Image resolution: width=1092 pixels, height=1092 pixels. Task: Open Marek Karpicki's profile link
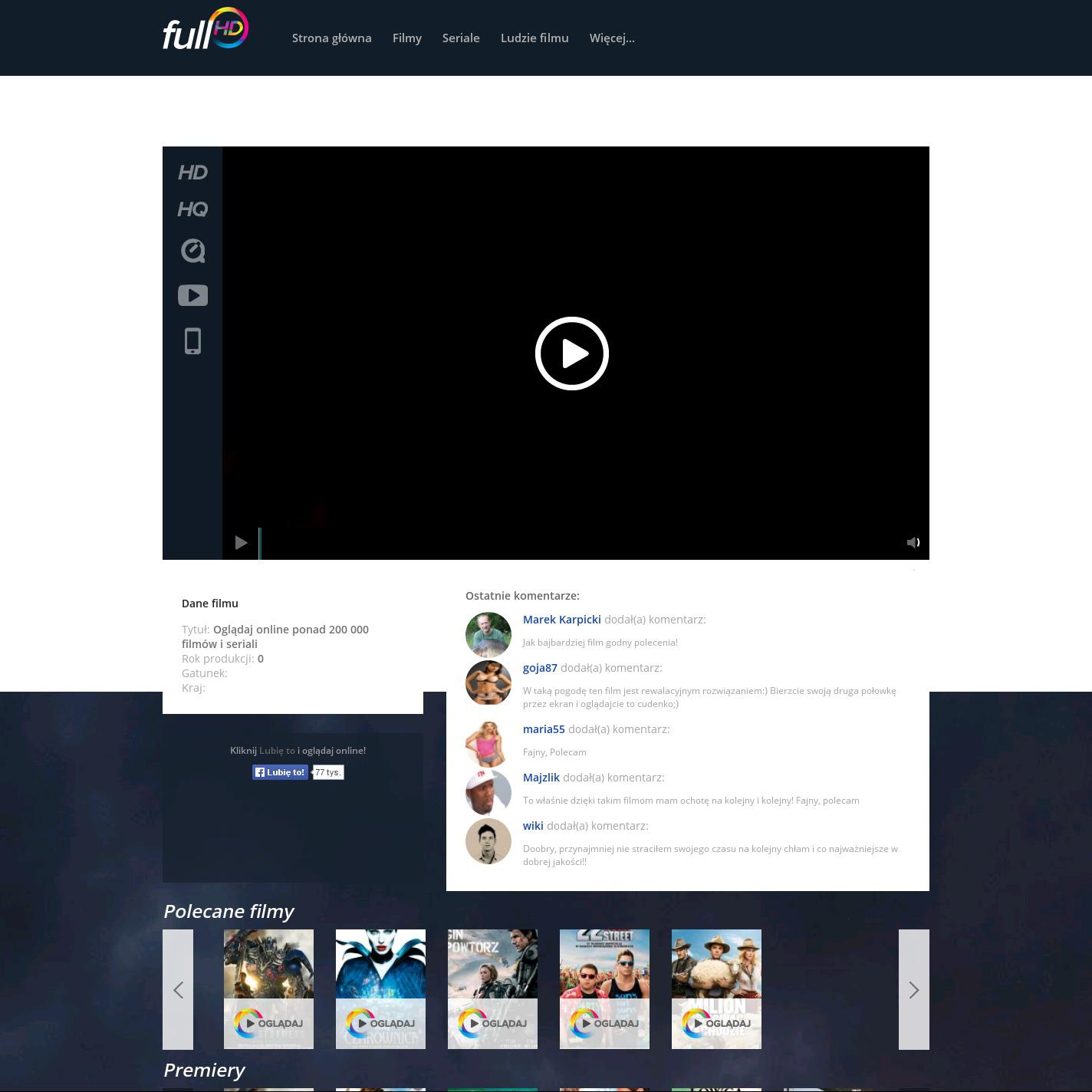click(561, 620)
